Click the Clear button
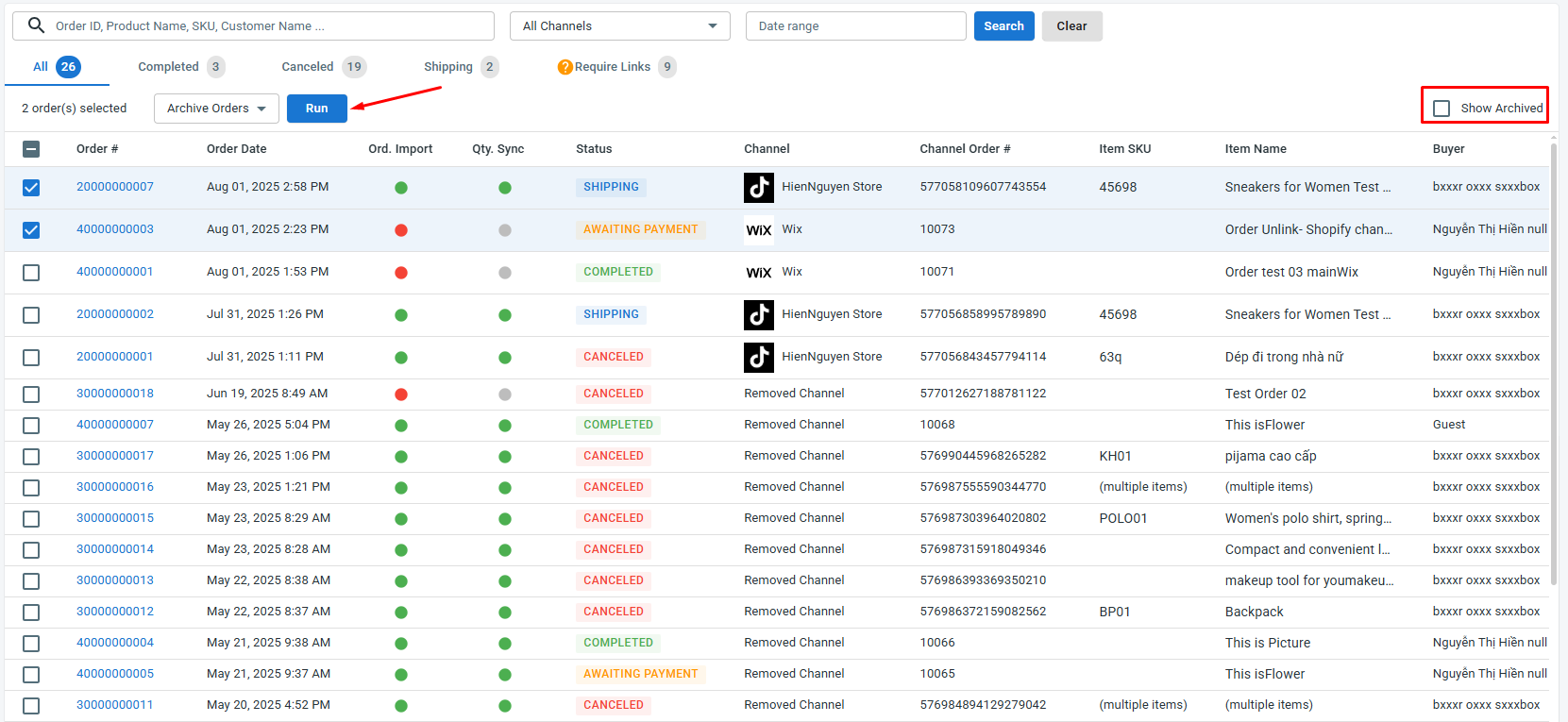This screenshot has width=1568, height=722. tap(1071, 26)
